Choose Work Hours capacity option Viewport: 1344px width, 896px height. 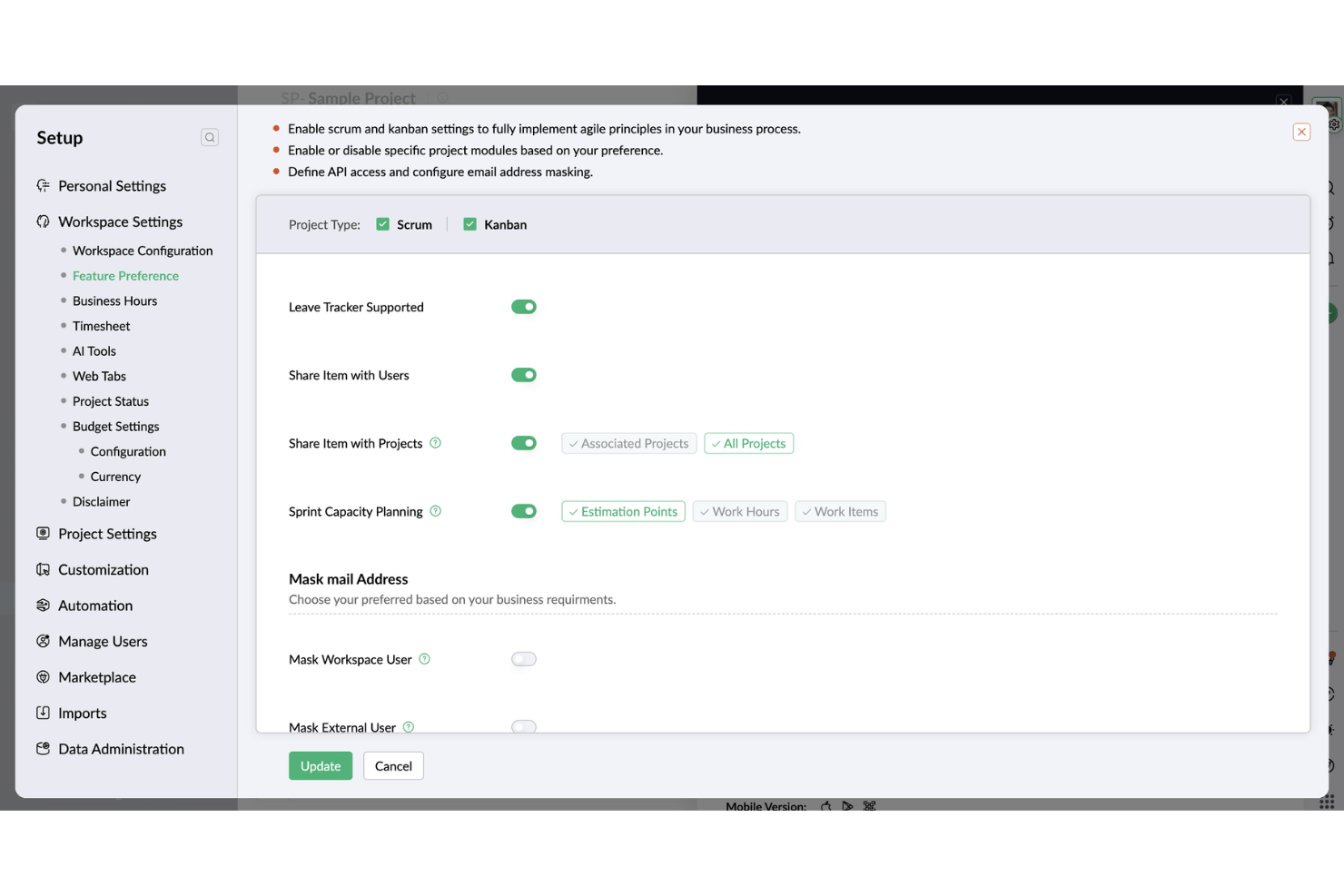(740, 511)
